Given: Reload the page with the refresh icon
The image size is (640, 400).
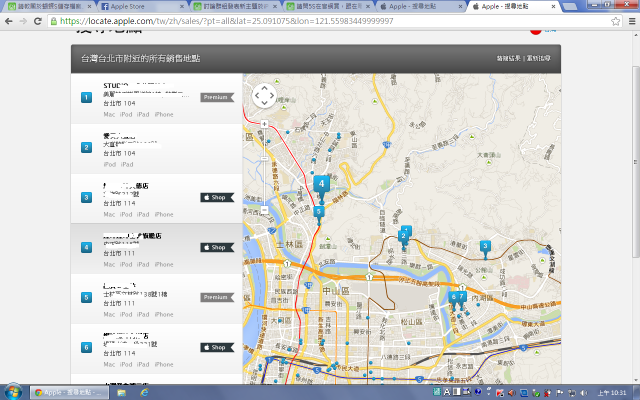Looking at the screenshot, I should tap(38, 21).
